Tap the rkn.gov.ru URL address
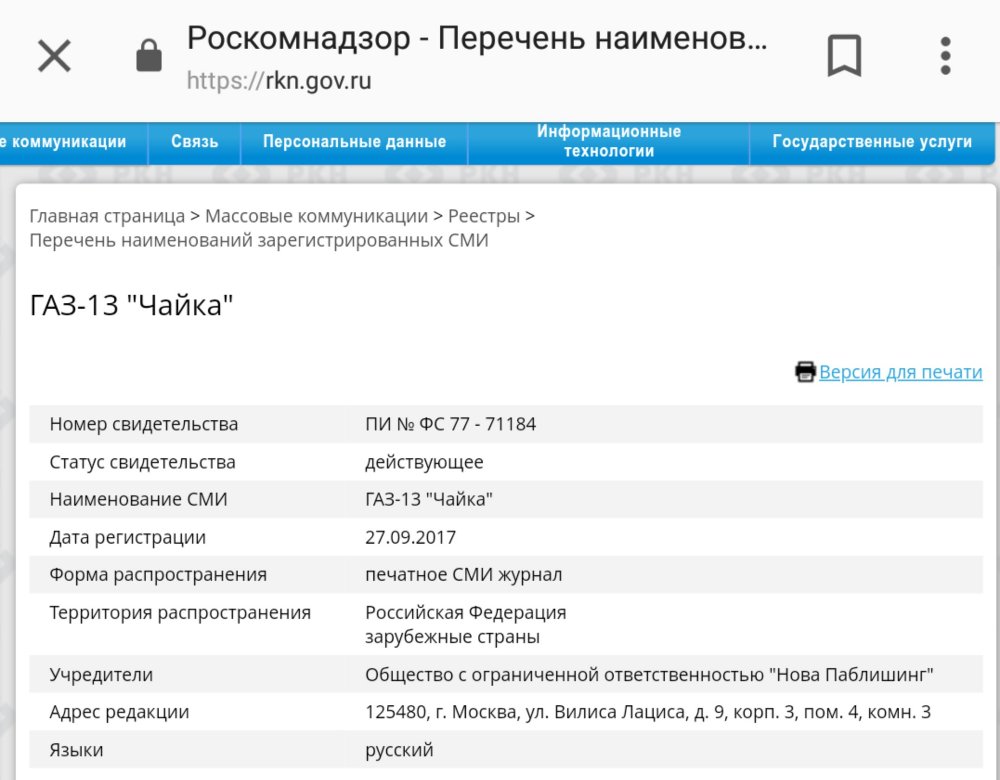Screen dimensions: 1000x780 pyautogui.click(x=279, y=81)
